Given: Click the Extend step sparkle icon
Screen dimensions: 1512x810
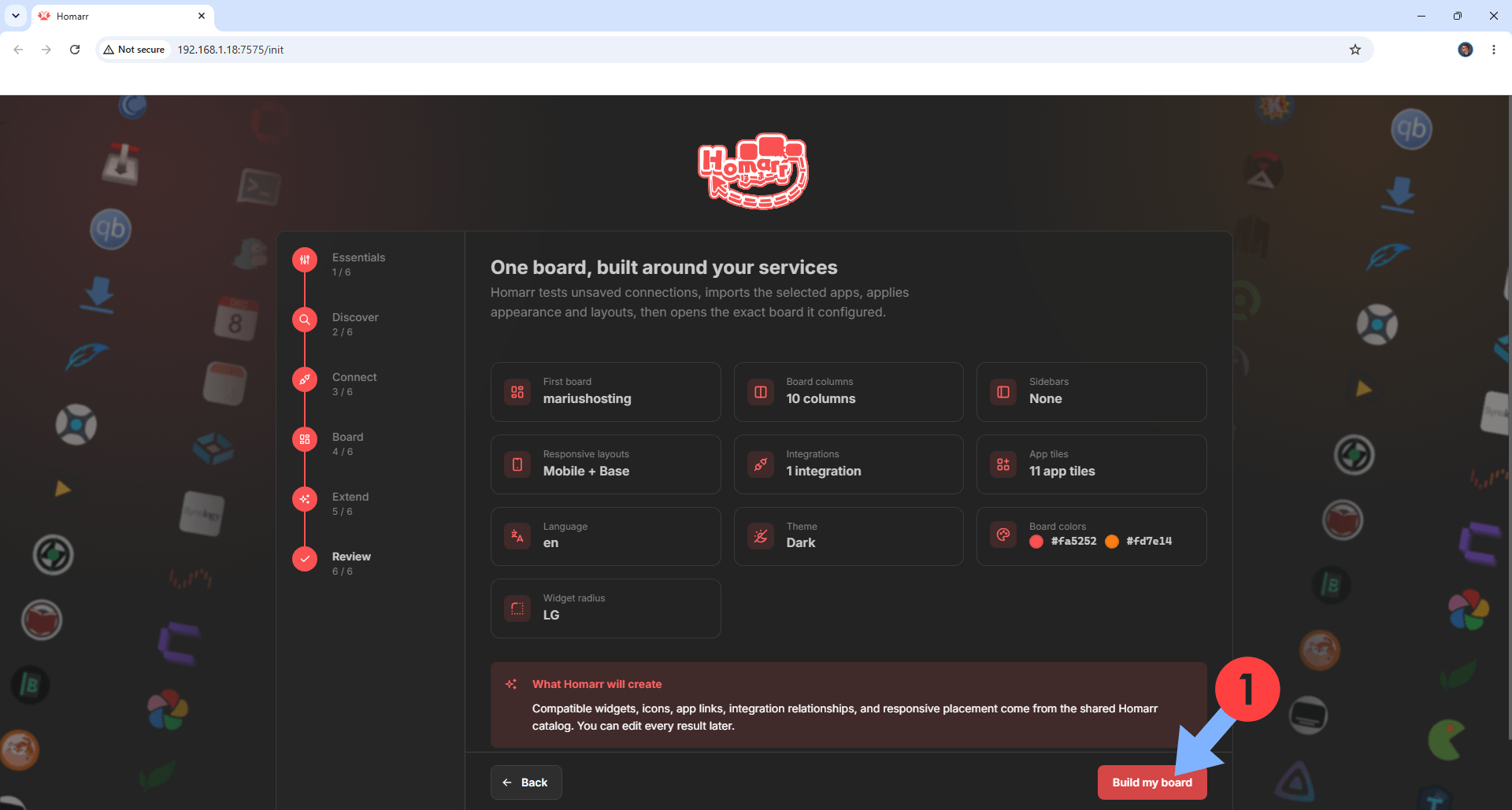Looking at the screenshot, I should pos(305,499).
